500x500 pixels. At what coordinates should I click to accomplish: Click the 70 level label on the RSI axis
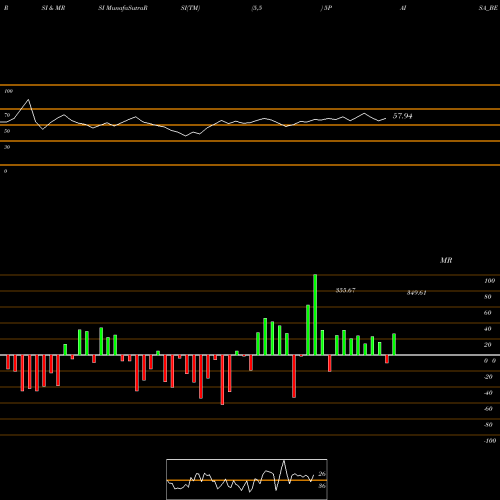(7, 115)
